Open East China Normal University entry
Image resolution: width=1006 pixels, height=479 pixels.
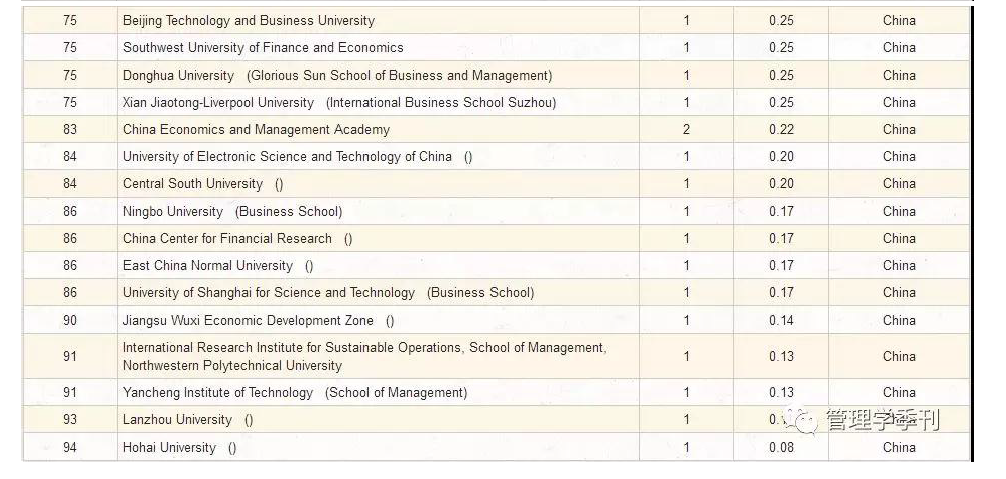coord(208,265)
